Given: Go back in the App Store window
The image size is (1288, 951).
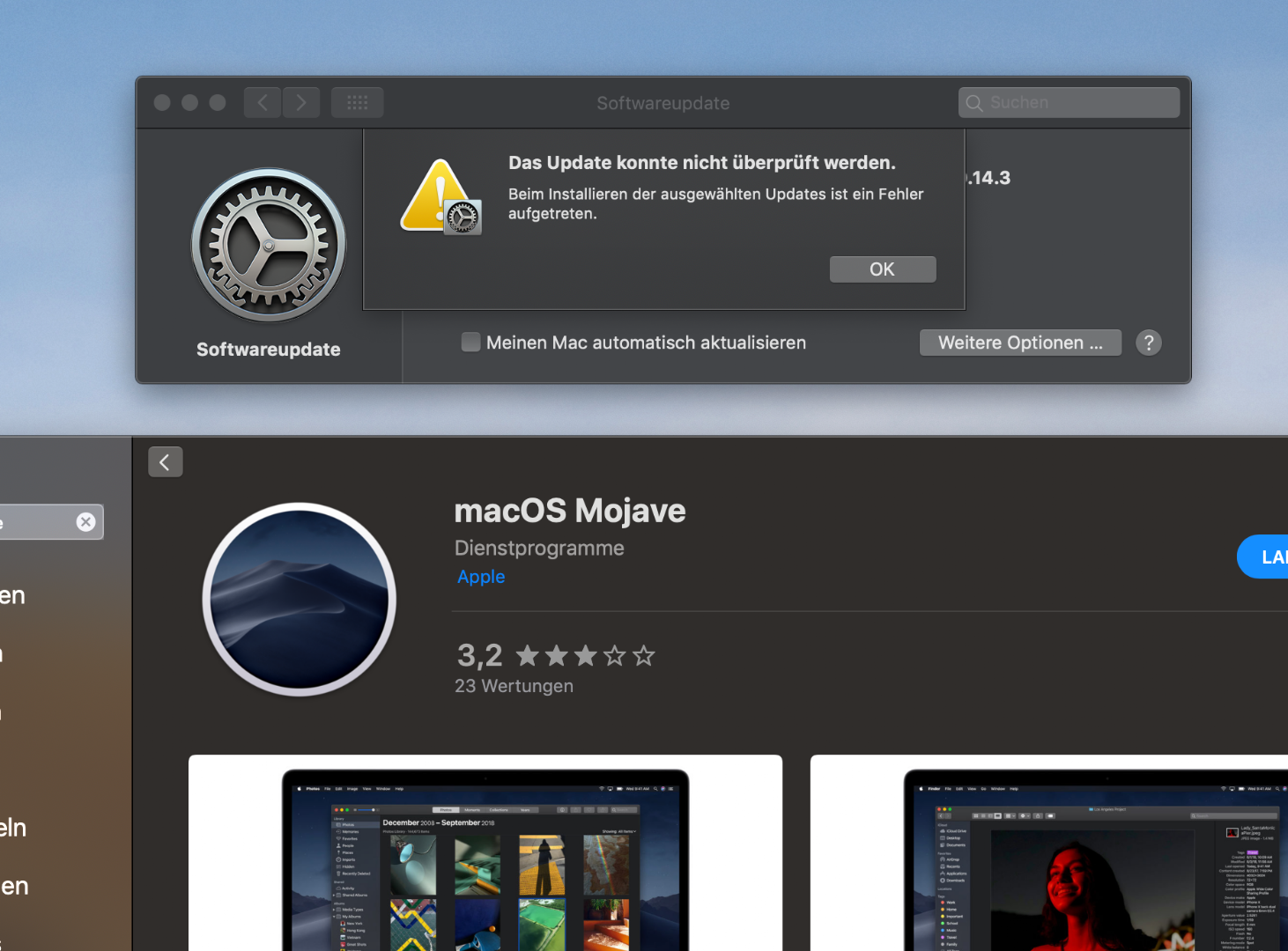Looking at the screenshot, I should (x=166, y=461).
